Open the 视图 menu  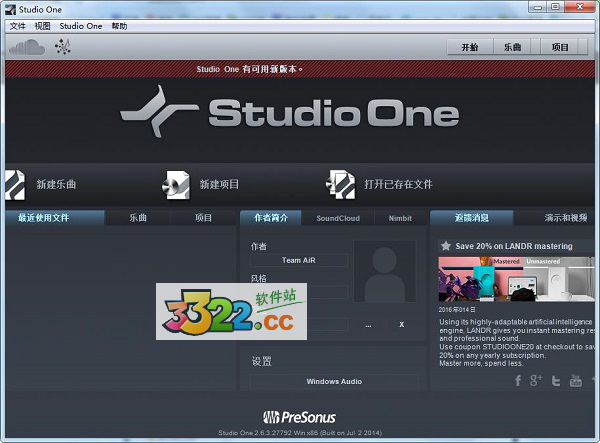[42, 26]
